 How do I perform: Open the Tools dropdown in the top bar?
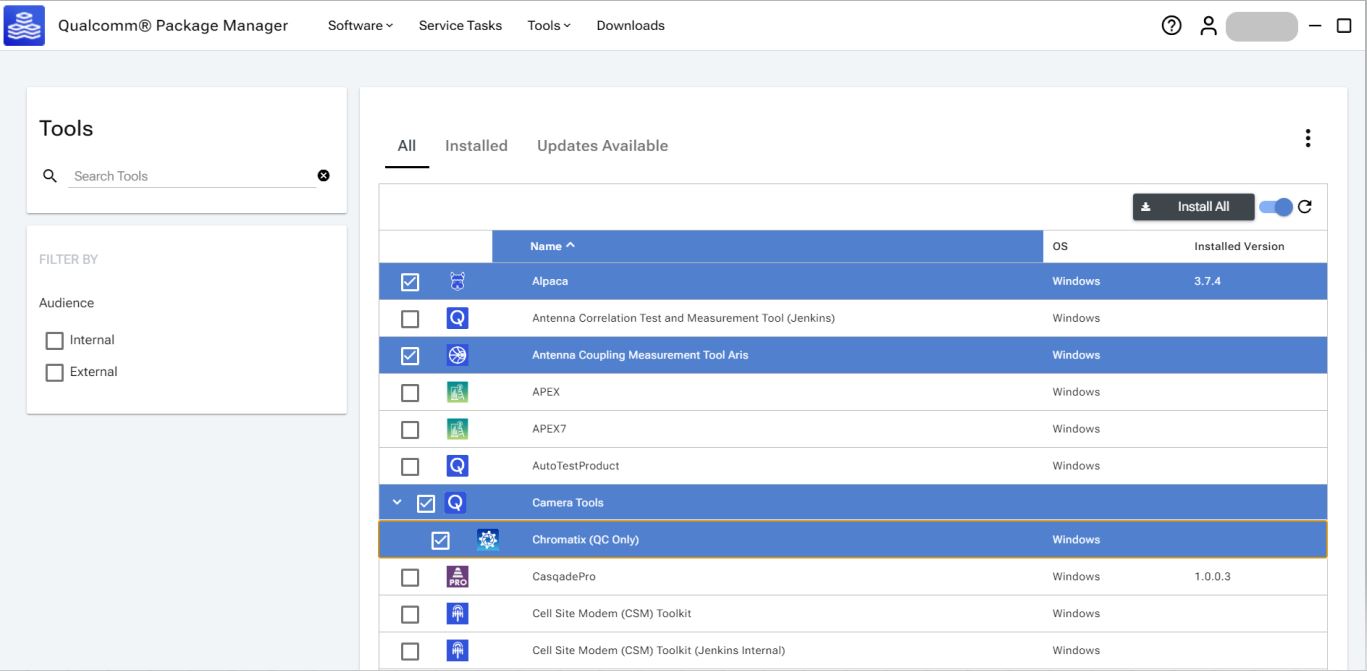(x=549, y=26)
